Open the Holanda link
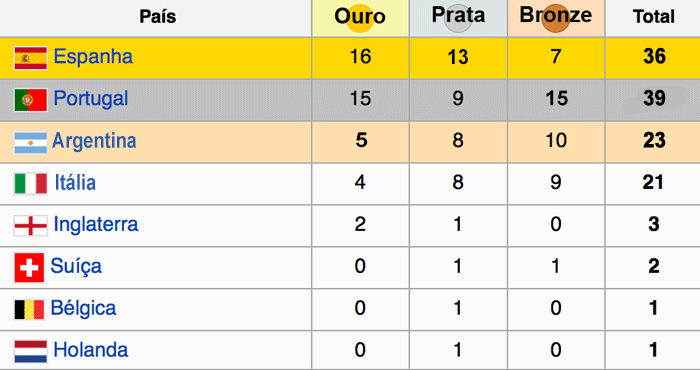Viewport: 700px width, 370px height. (91, 350)
